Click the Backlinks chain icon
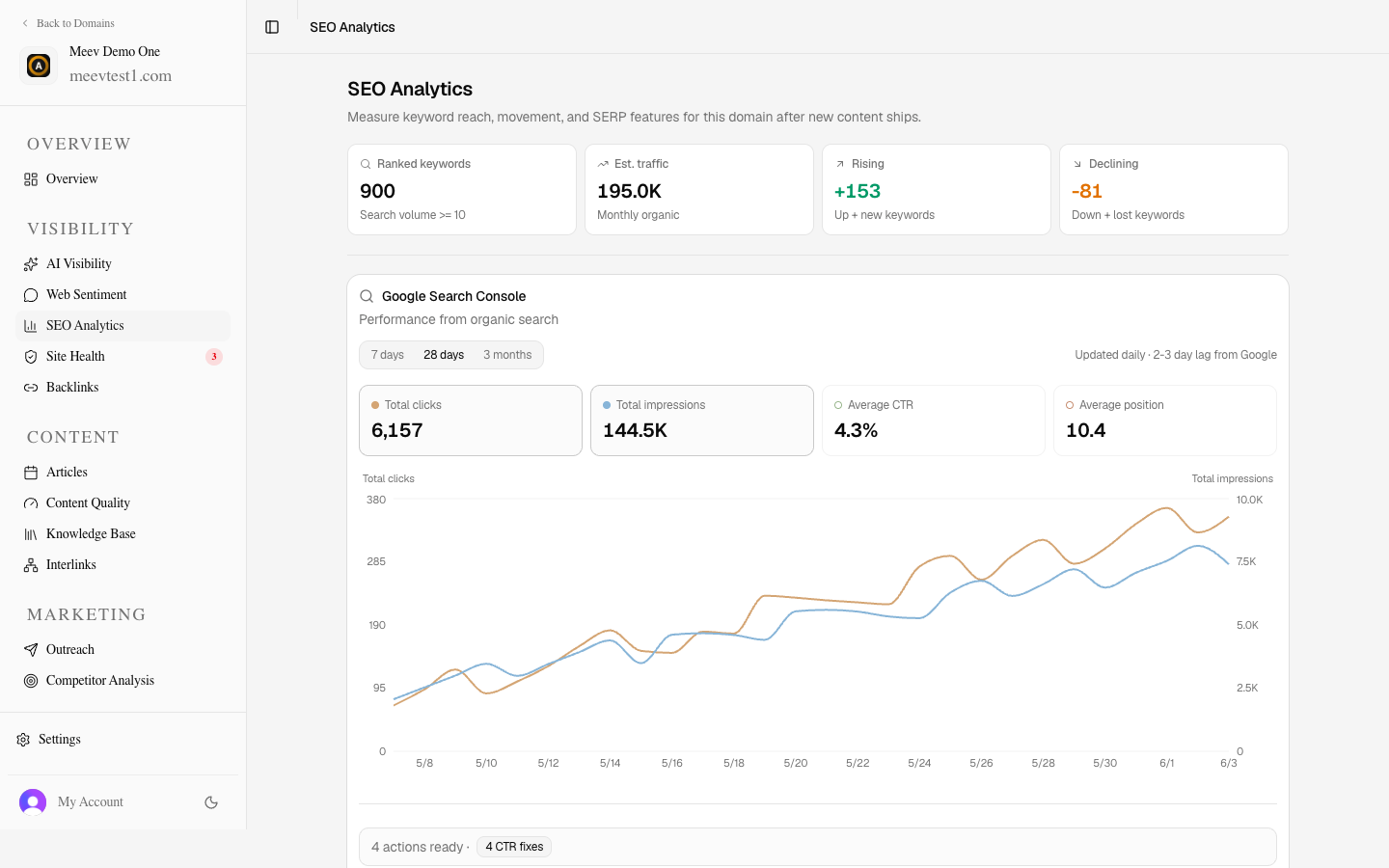Viewport: 1389px width, 868px height. (x=31, y=388)
